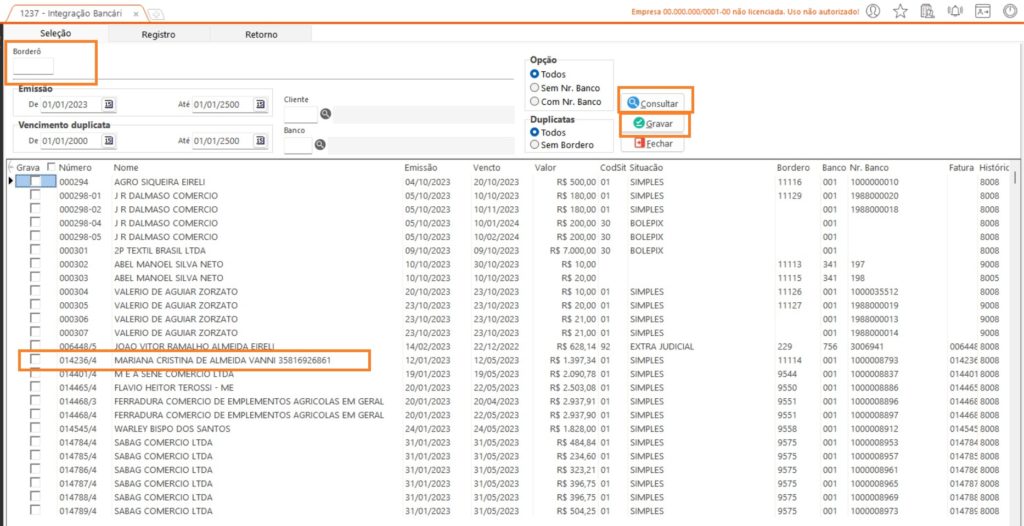Check the Grava box for MARIANA CRISTINA row
This screenshot has height=526, width=1024.
(35, 359)
